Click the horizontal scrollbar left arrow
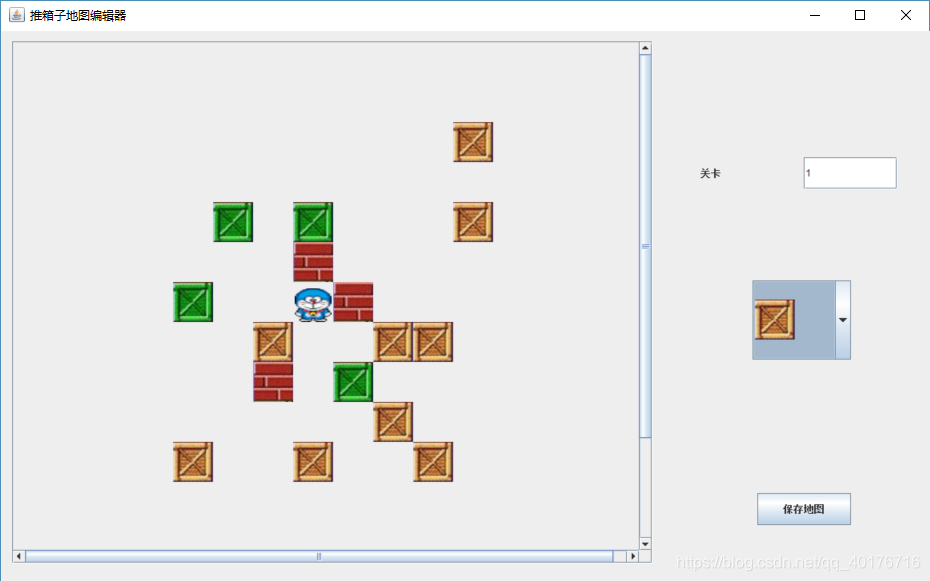930x581 pixels. coord(19,556)
